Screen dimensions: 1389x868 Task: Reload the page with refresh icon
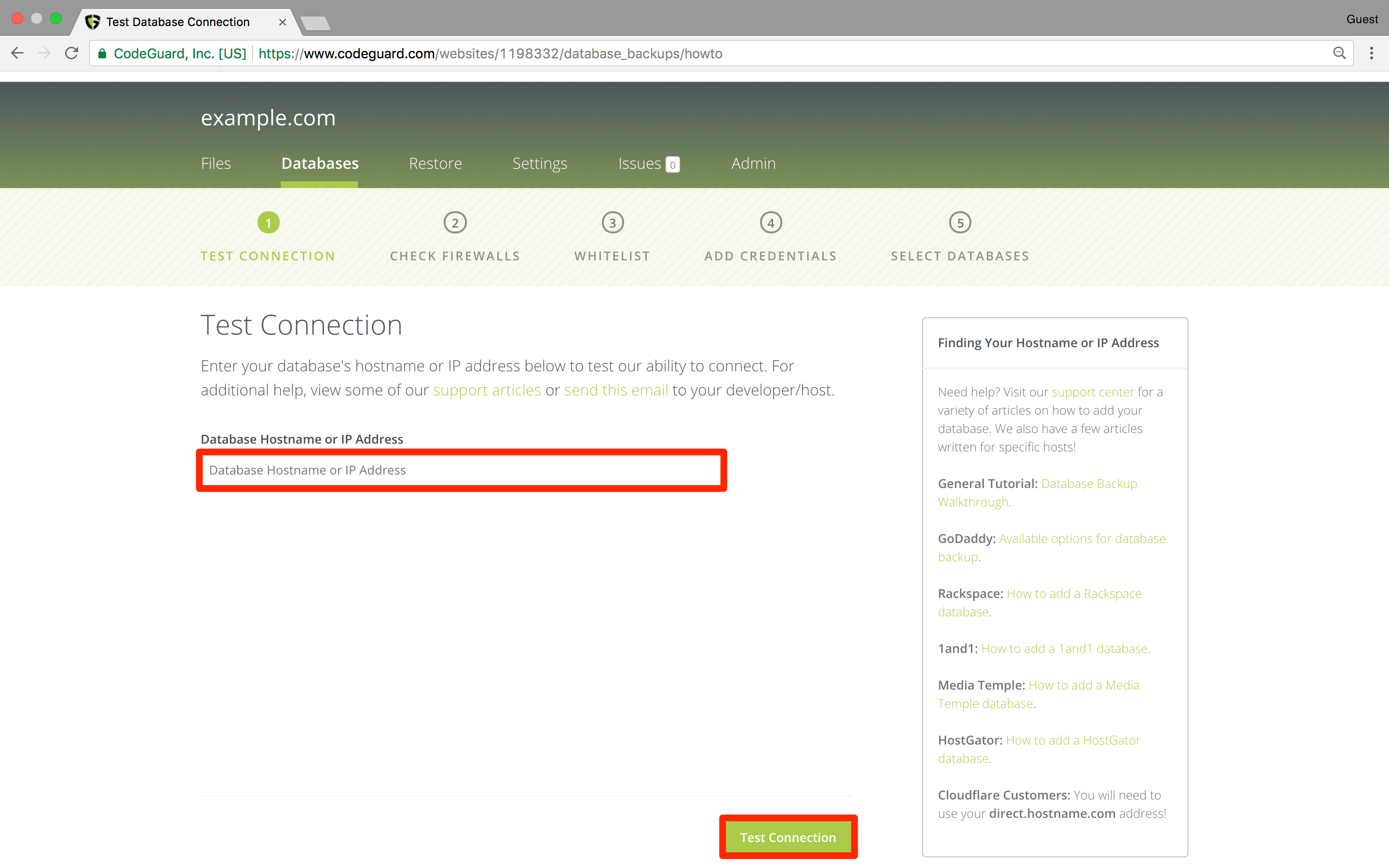coord(72,54)
